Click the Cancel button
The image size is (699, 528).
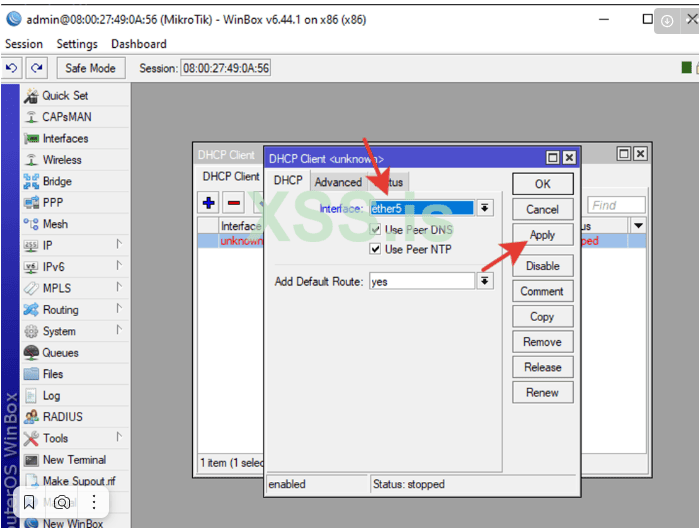[543, 209]
